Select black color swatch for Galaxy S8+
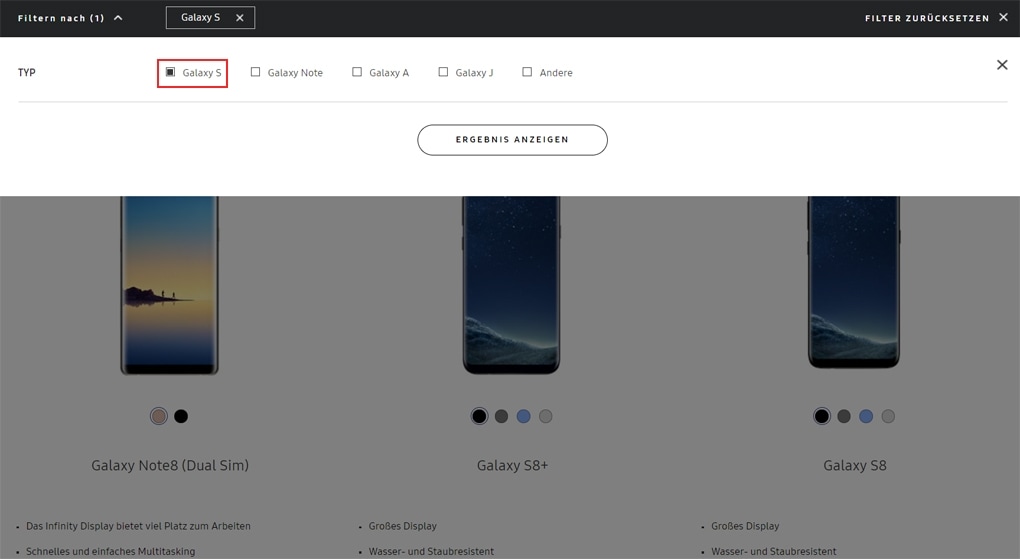Image resolution: width=1020 pixels, height=559 pixels. 479,416
